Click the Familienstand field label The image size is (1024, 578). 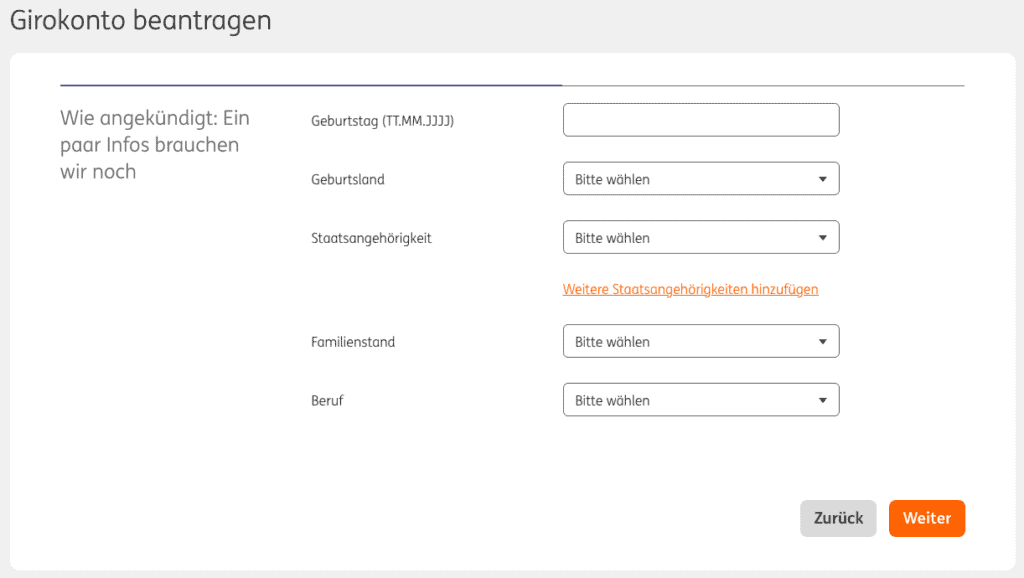353,342
